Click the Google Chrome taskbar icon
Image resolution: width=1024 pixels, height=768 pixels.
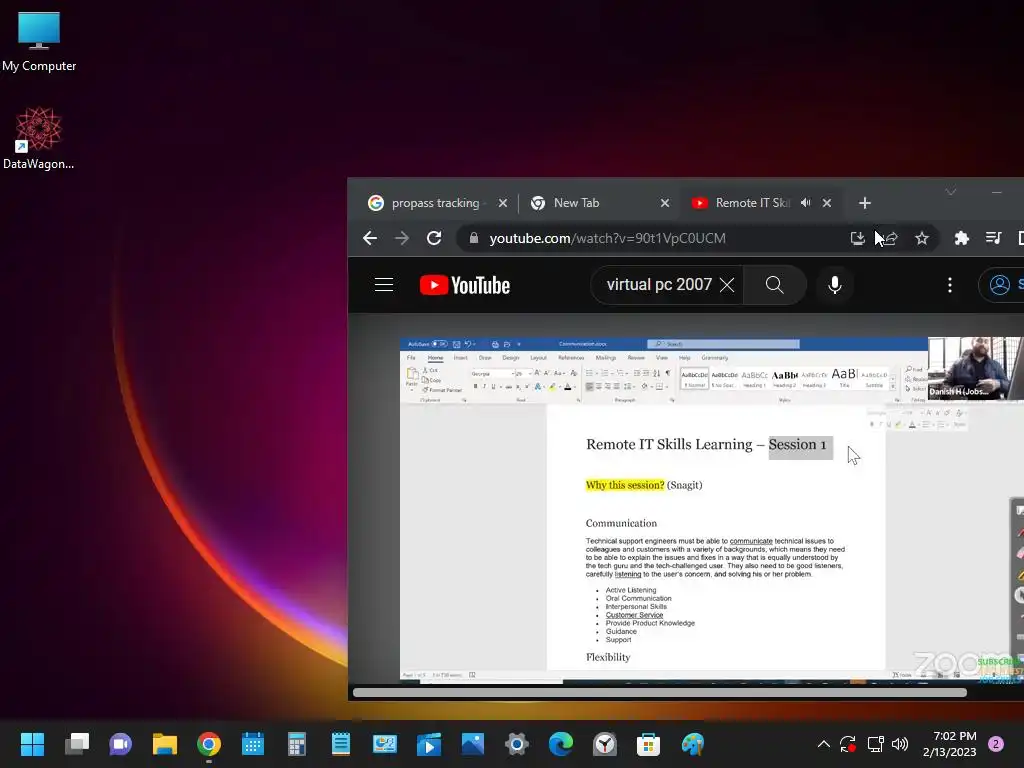[x=209, y=744]
